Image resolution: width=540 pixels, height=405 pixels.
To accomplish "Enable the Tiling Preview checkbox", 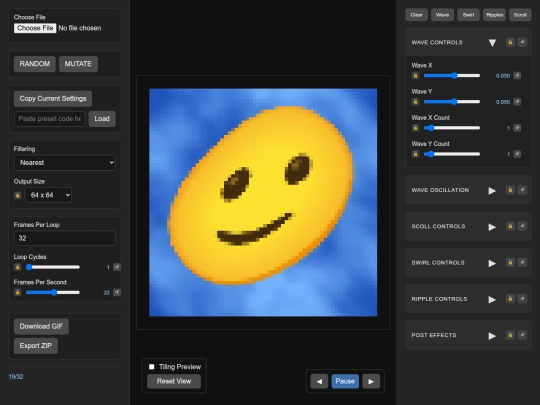I will pyautogui.click(x=152, y=367).
